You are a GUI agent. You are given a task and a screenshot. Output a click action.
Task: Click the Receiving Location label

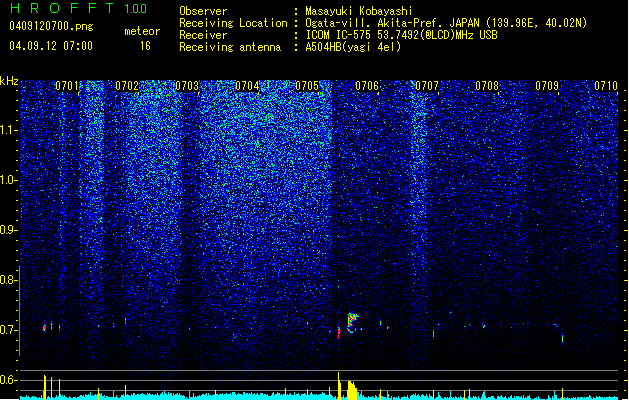coord(233,23)
